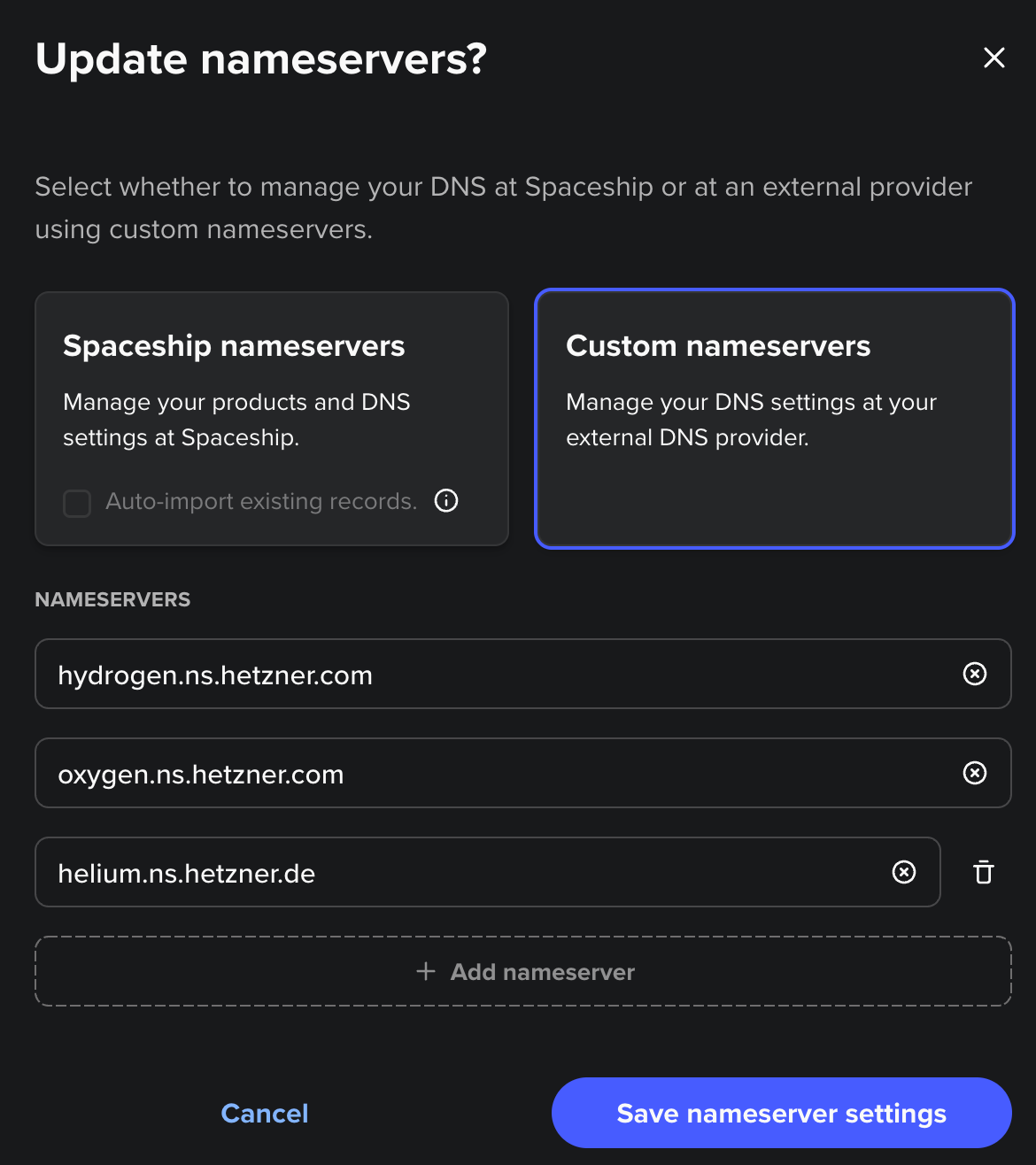
Task: Click Save nameserver settings button
Action: coord(781,1113)
